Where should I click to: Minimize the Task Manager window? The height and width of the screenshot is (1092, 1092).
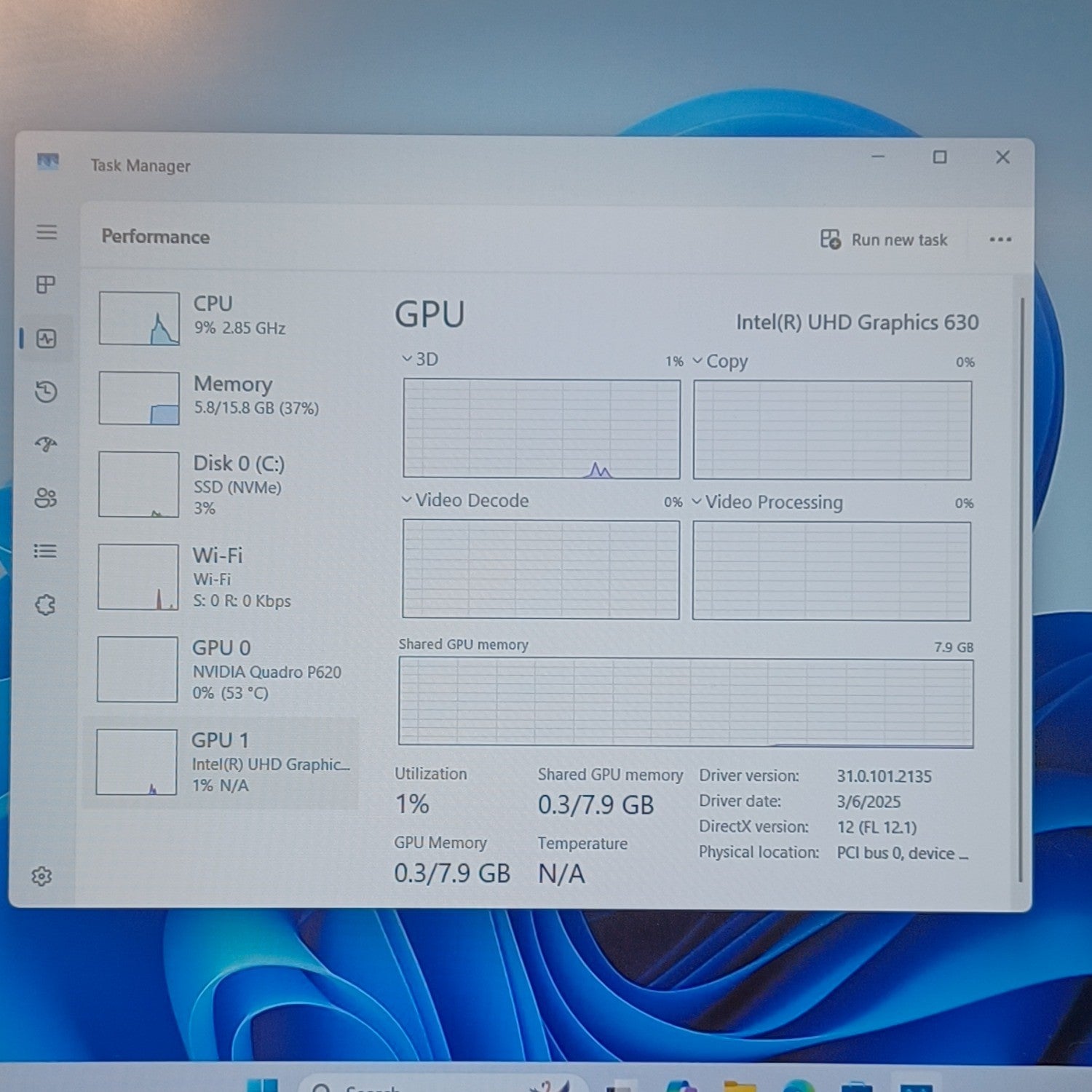tap(878, 156)
